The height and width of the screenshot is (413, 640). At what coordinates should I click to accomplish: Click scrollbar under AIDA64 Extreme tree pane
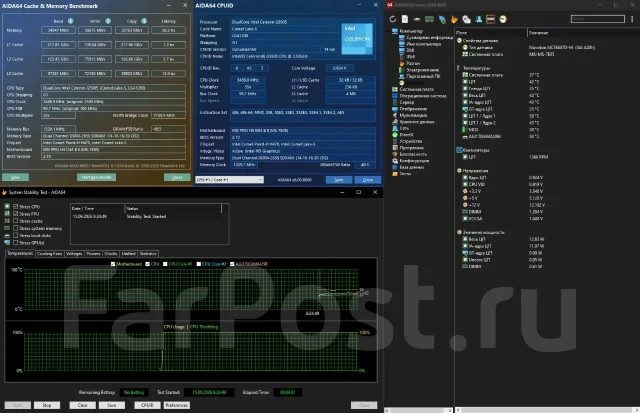[419, 410]
